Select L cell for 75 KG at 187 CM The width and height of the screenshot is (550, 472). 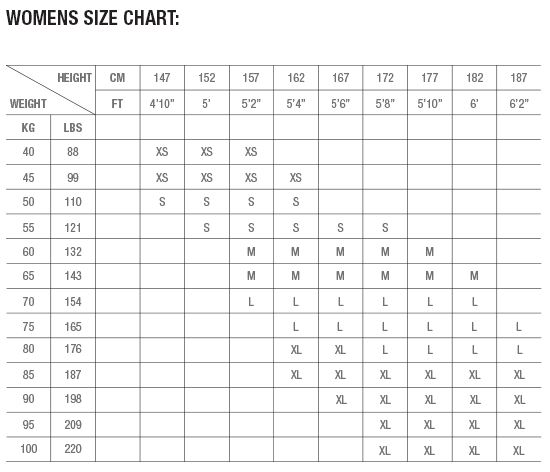click(519, 327)
